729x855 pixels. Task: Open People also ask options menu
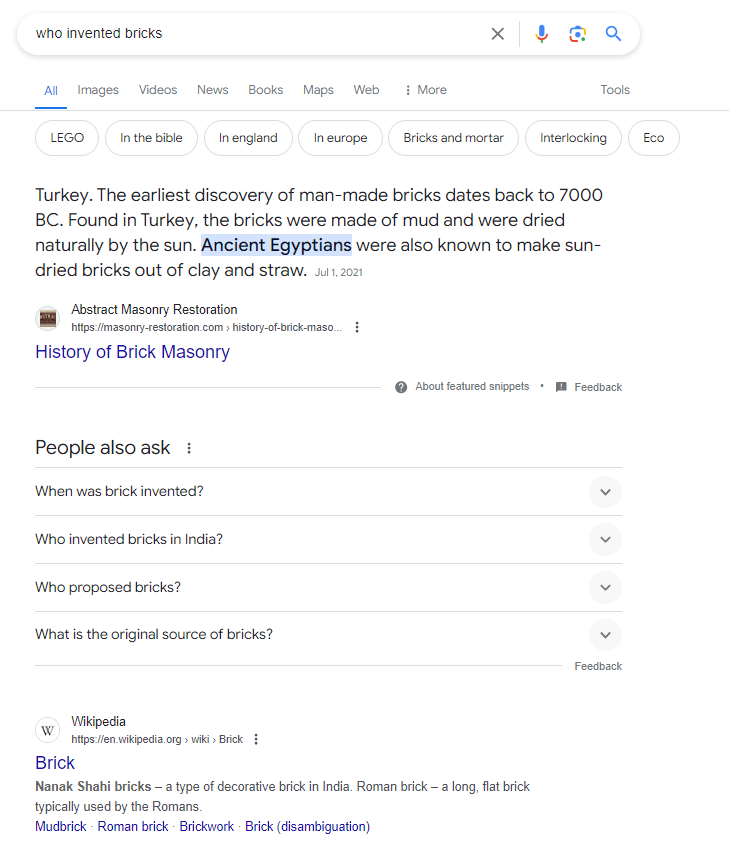pos(189,448)
